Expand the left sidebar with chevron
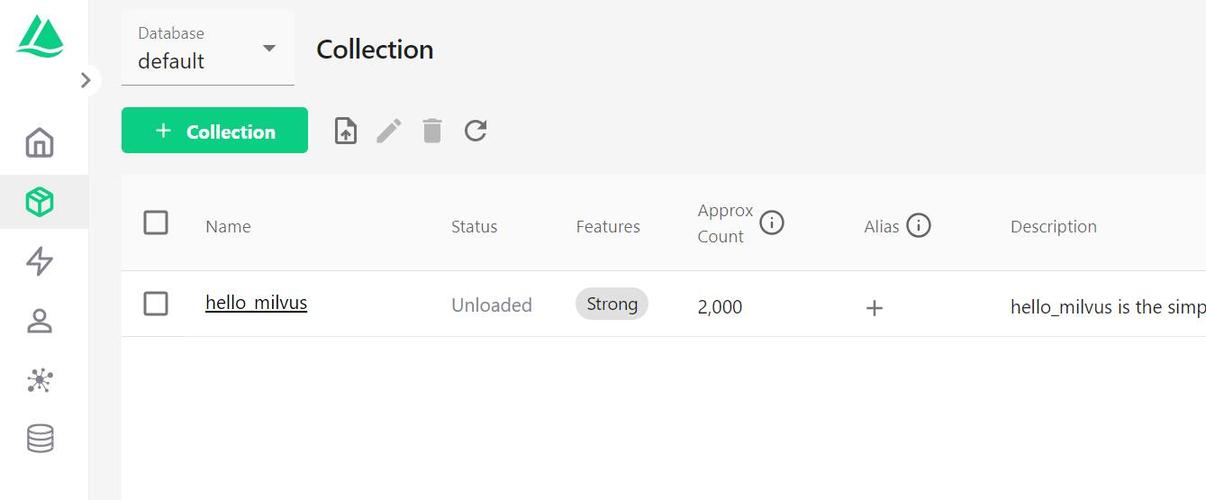 (x=86, y=80)
